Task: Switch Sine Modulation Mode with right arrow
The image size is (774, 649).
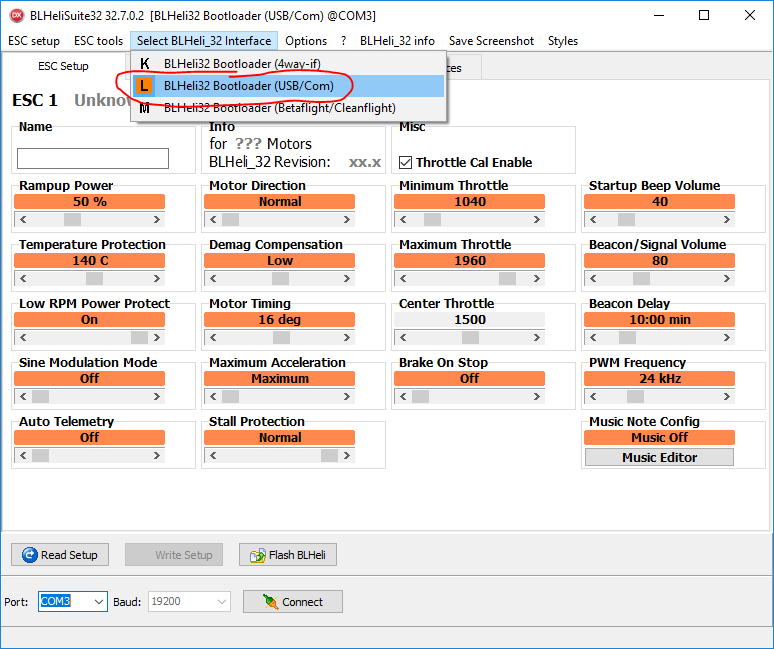Action: coord(157,397)
